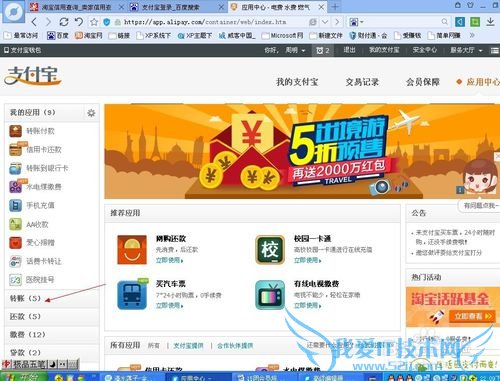Go to 会员保障 in main navigation
The width and height of the screenshot is (500, 381).
tap(423, 82)
